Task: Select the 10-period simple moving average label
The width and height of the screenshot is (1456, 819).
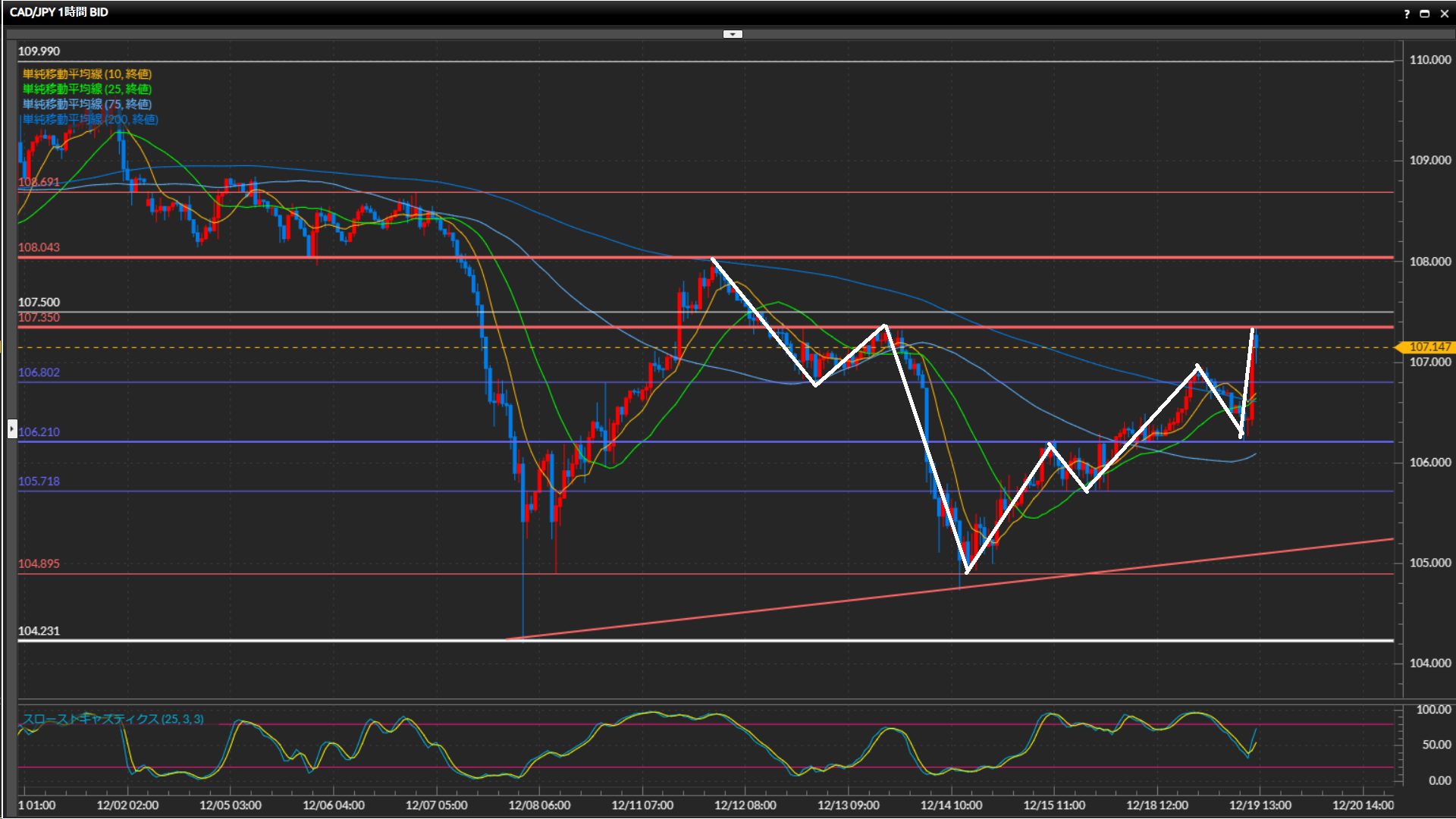Action: [x=87, y=74]
